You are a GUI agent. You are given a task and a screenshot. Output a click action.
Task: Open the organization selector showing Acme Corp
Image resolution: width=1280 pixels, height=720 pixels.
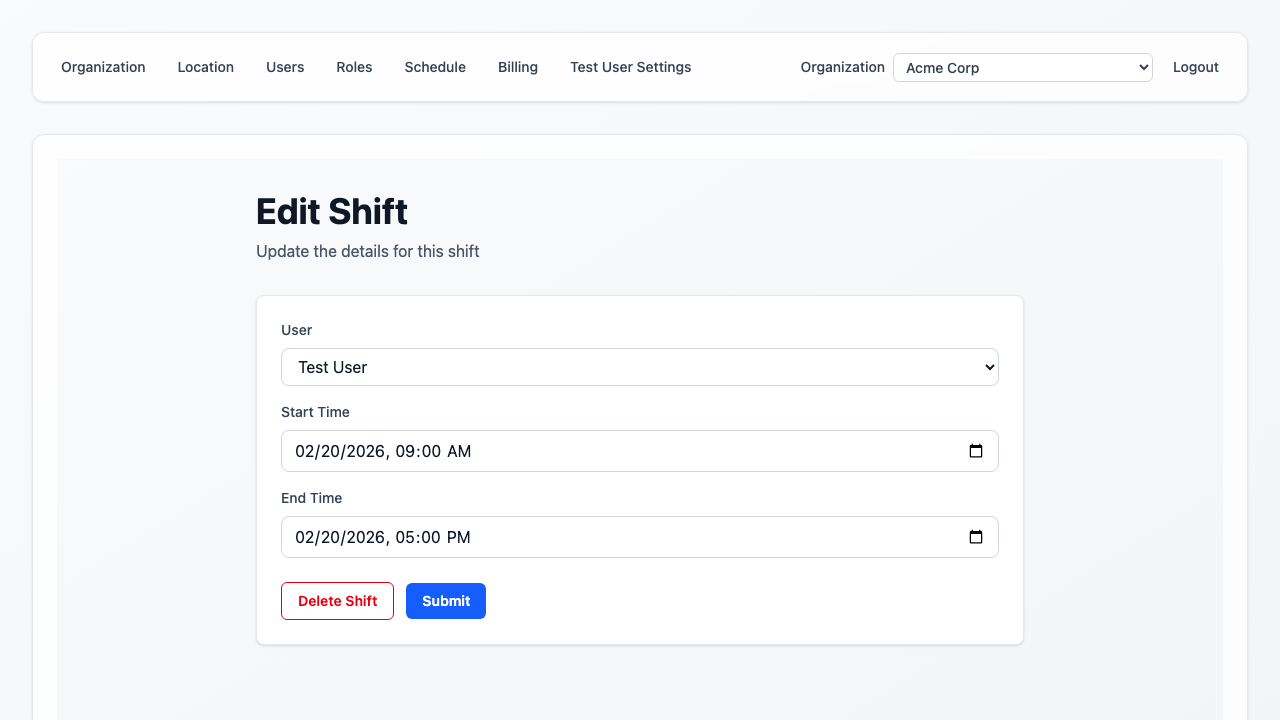pos(1022,67)
